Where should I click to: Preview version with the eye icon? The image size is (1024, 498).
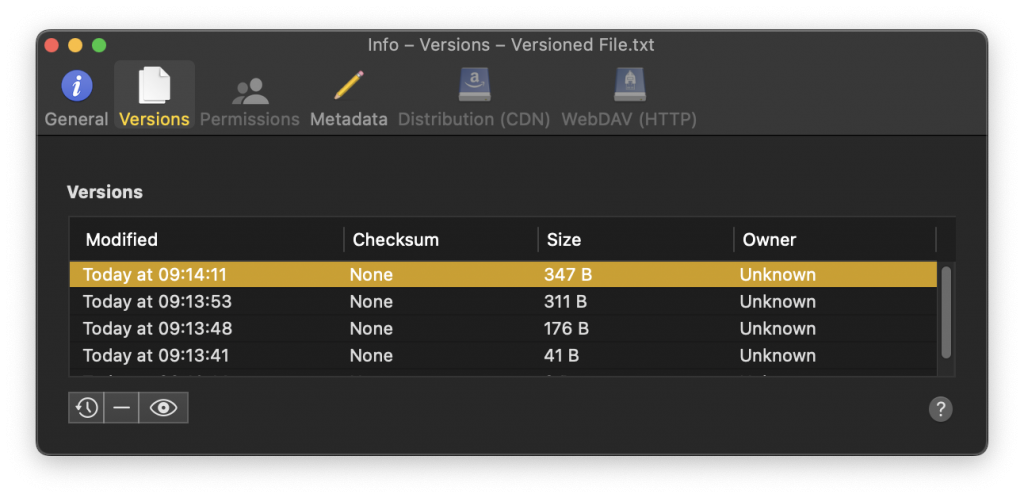pos(163,408)
